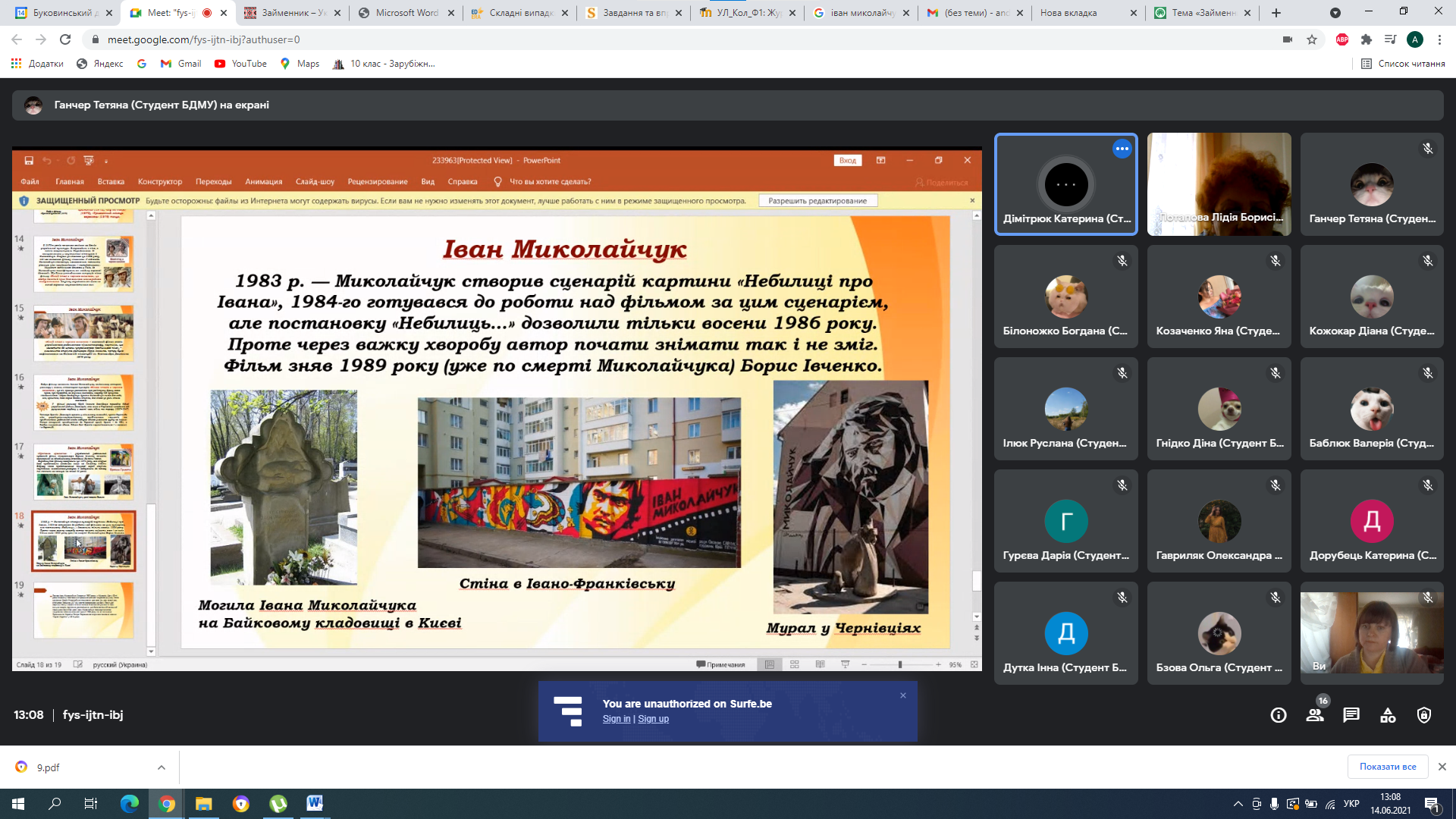This screenshot has width=1456, height=819.
Task: Switch to Нова вкладка tab
Action: coord(1088,13)
